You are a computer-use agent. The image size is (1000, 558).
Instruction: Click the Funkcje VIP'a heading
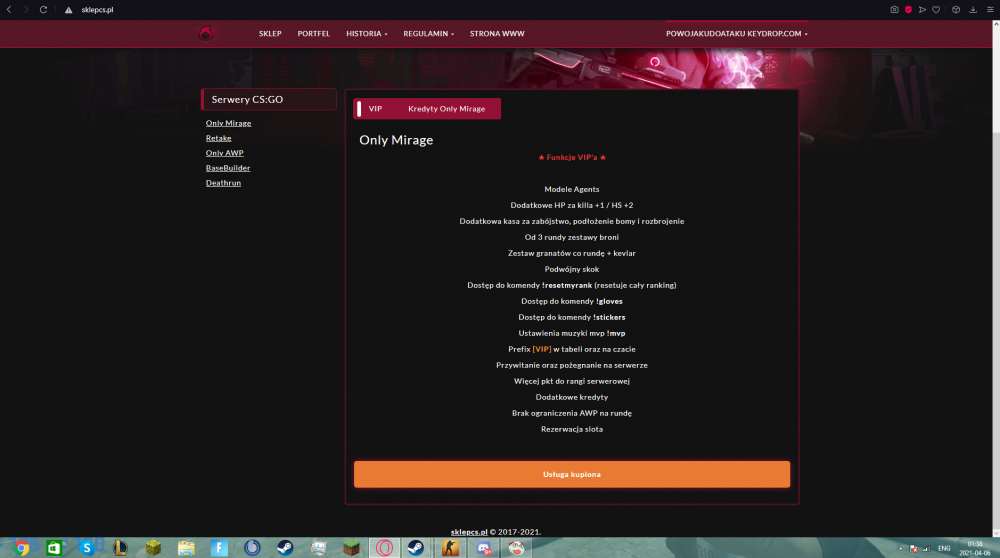pos(571,158)
